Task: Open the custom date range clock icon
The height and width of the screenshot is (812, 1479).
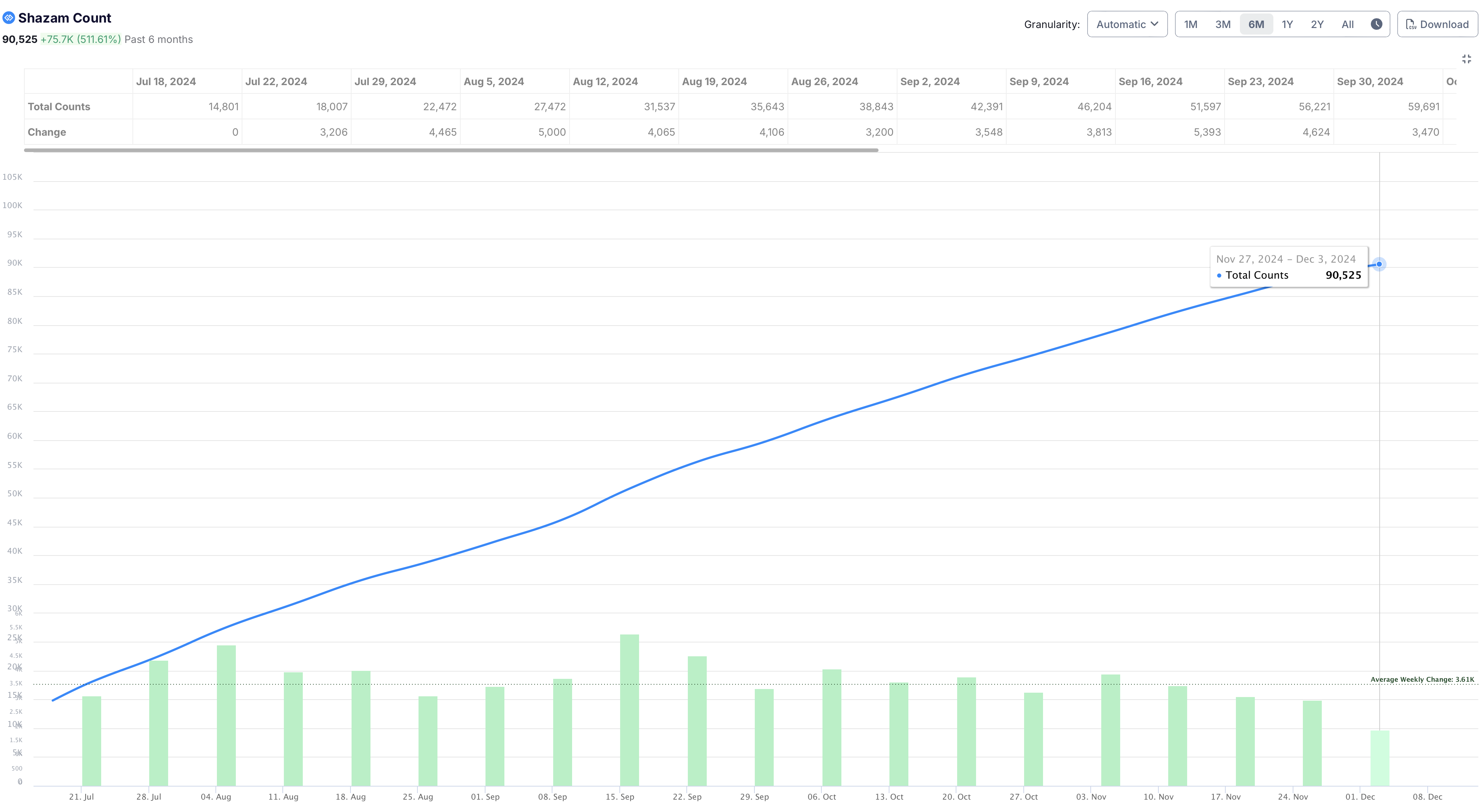Action: (1376, 24)
